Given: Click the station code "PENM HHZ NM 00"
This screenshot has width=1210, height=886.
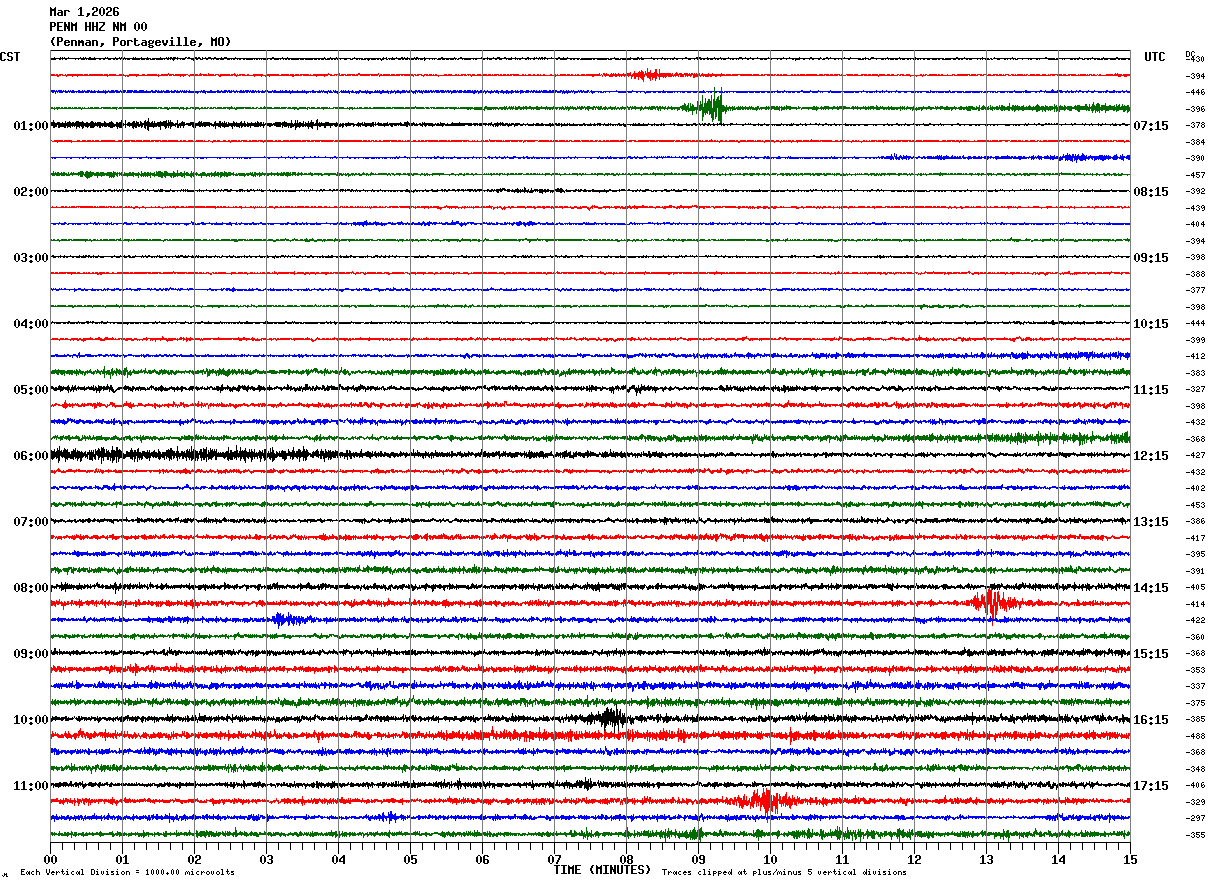Looking at the screenshot, I should click(x=98, y=27).
